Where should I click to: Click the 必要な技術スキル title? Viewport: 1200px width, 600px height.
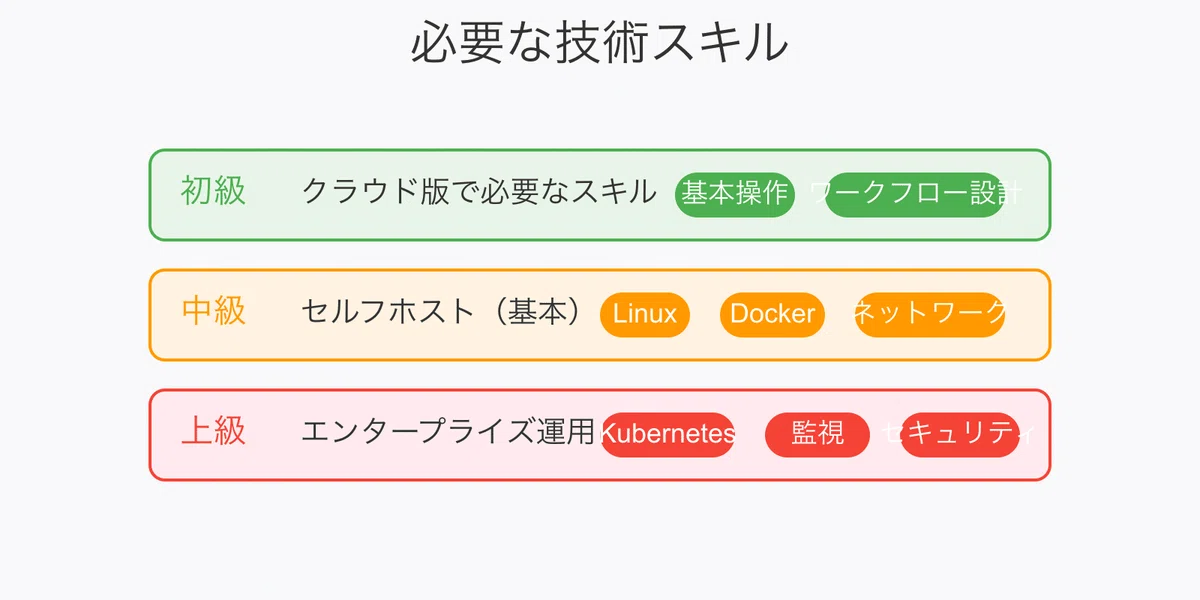(600, 43)
